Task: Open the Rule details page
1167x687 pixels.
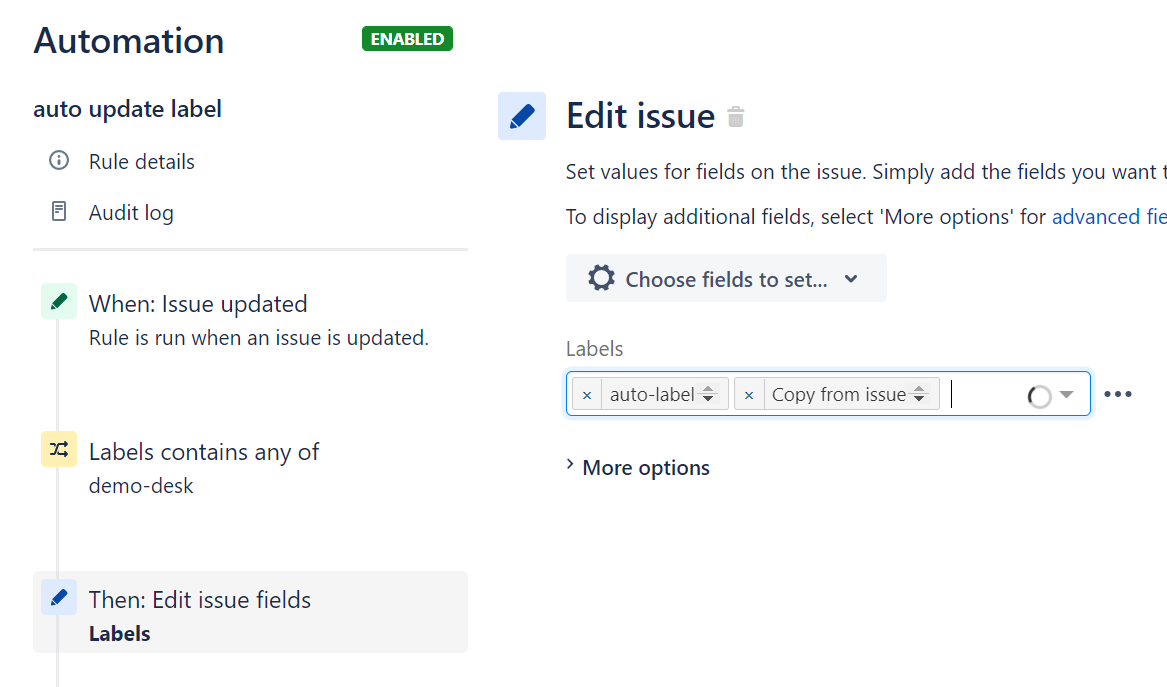Action: click(141, 162)
